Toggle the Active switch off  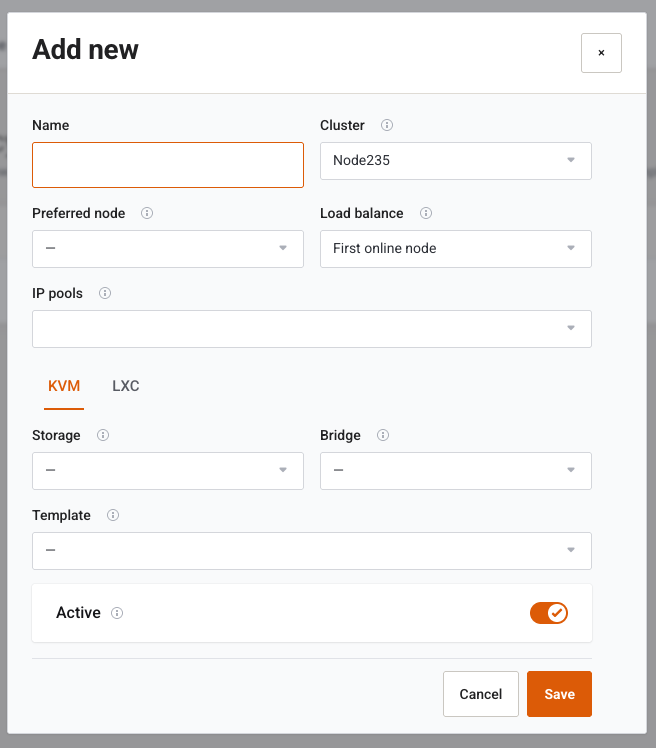click(x=549, y=613)
